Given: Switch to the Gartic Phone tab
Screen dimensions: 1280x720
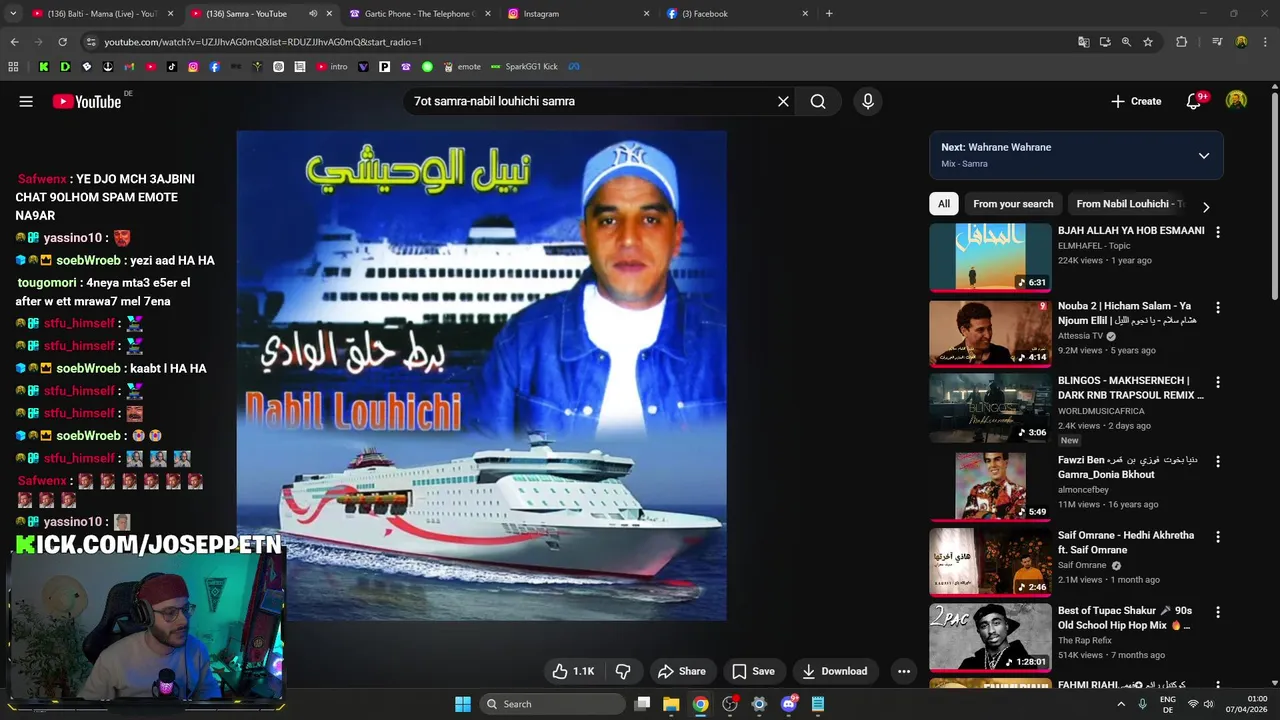Looking at the screenshot, I should point(418,14).
